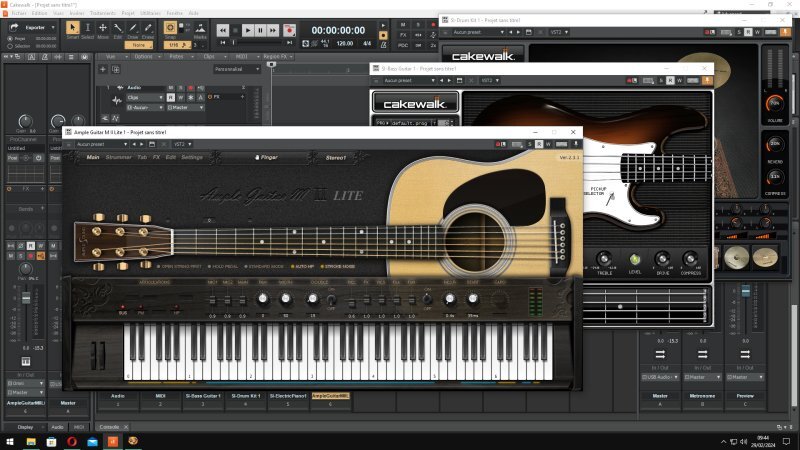The image size is (800, 450).
Task: Click the 120.00 tempo field
Action: [x=344, y=44]
